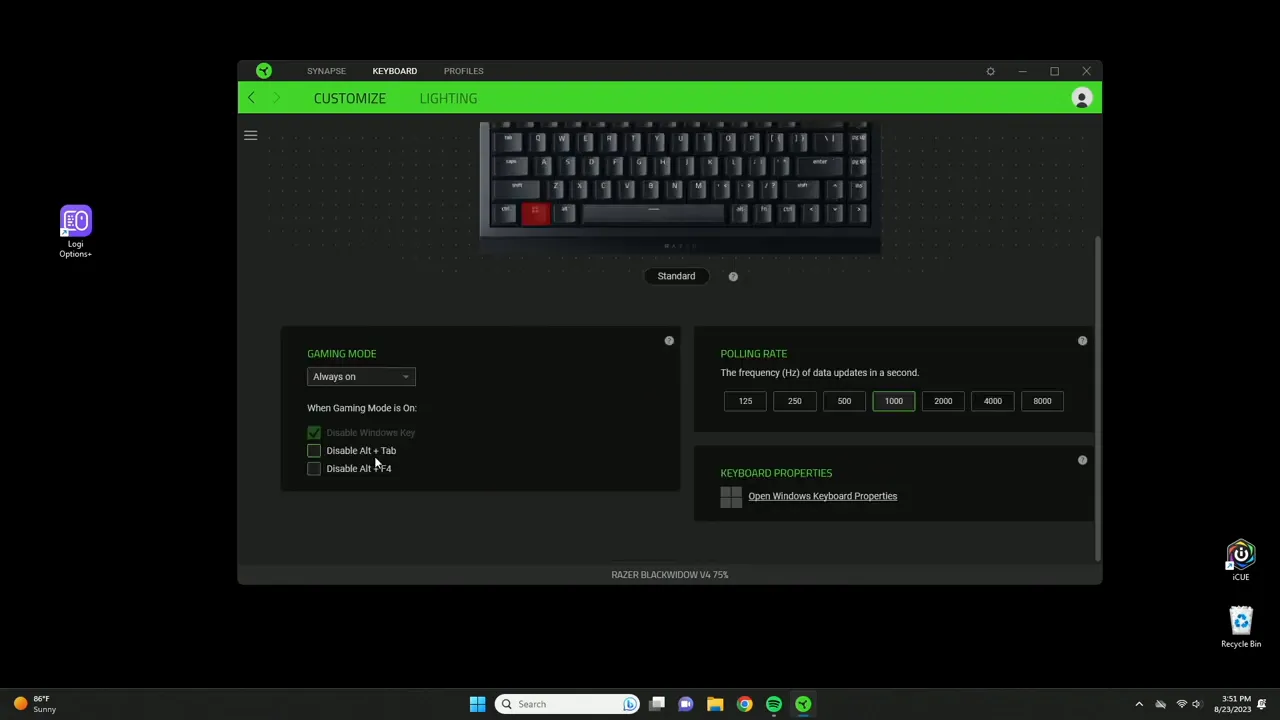
Task: Open Task View from the taskbar
Action: [657, 704]
